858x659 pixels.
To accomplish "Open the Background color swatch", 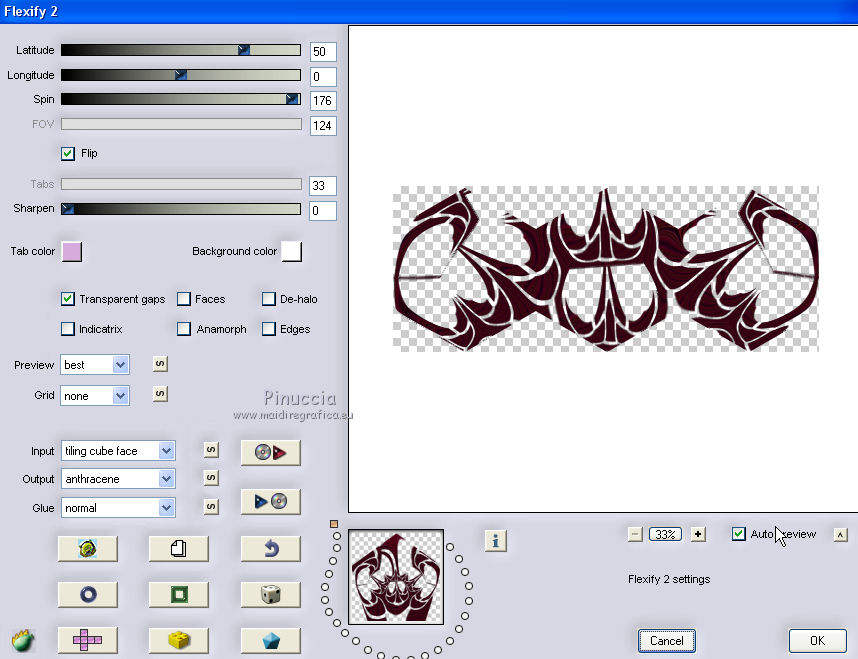I will tap(292, 252).
